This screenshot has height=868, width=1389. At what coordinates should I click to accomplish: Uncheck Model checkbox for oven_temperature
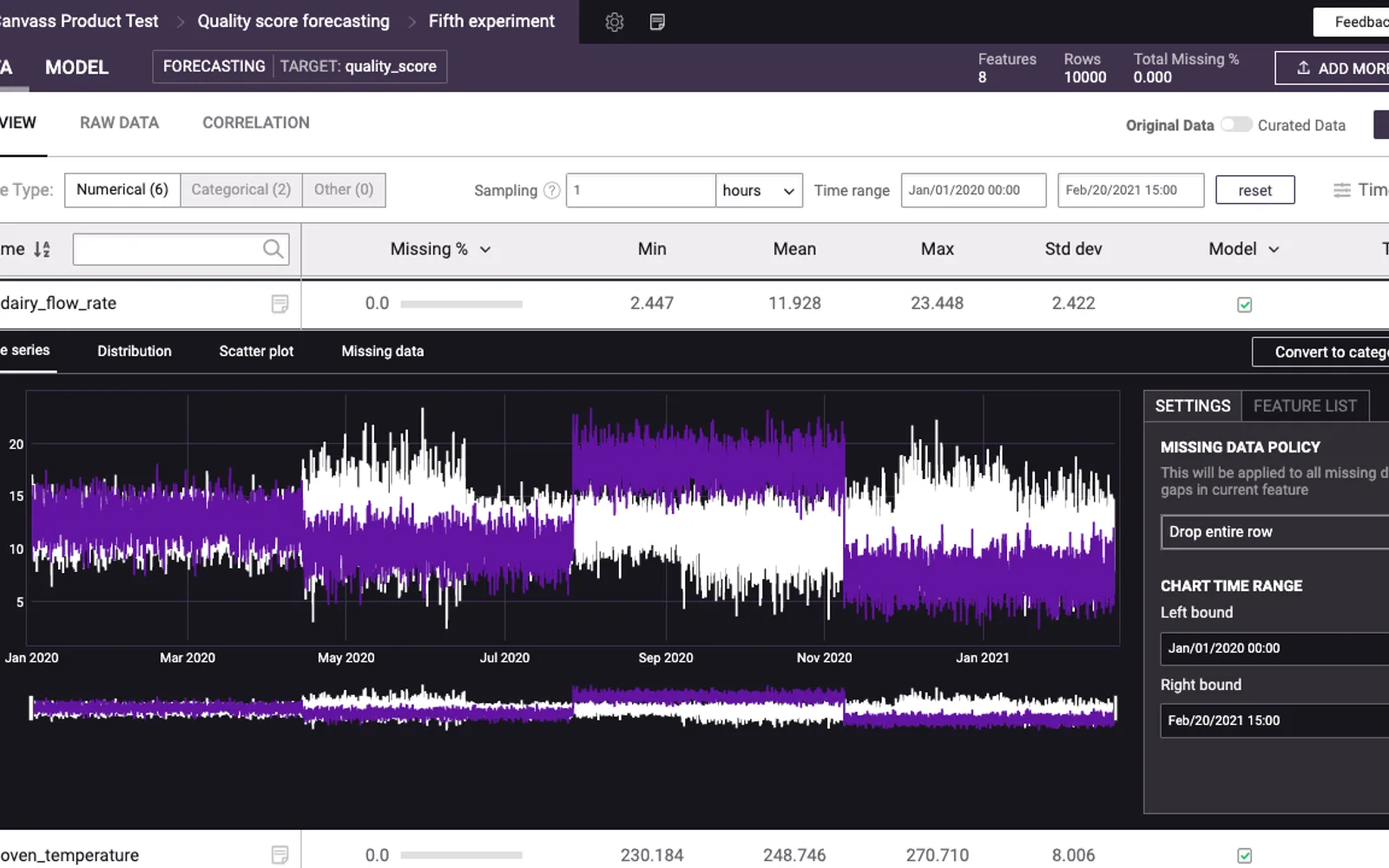[x=1245, y=856]
